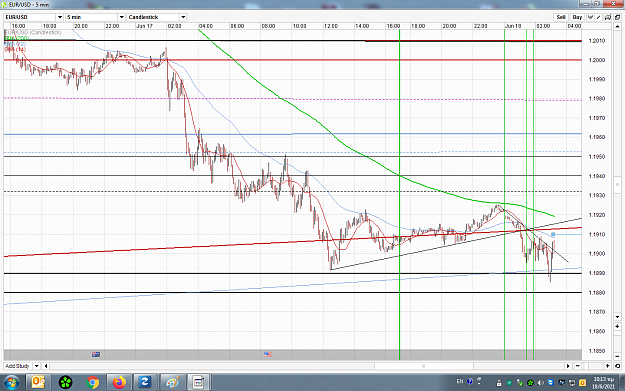Open Firefox from the taskbar

(x=119, y=383)
